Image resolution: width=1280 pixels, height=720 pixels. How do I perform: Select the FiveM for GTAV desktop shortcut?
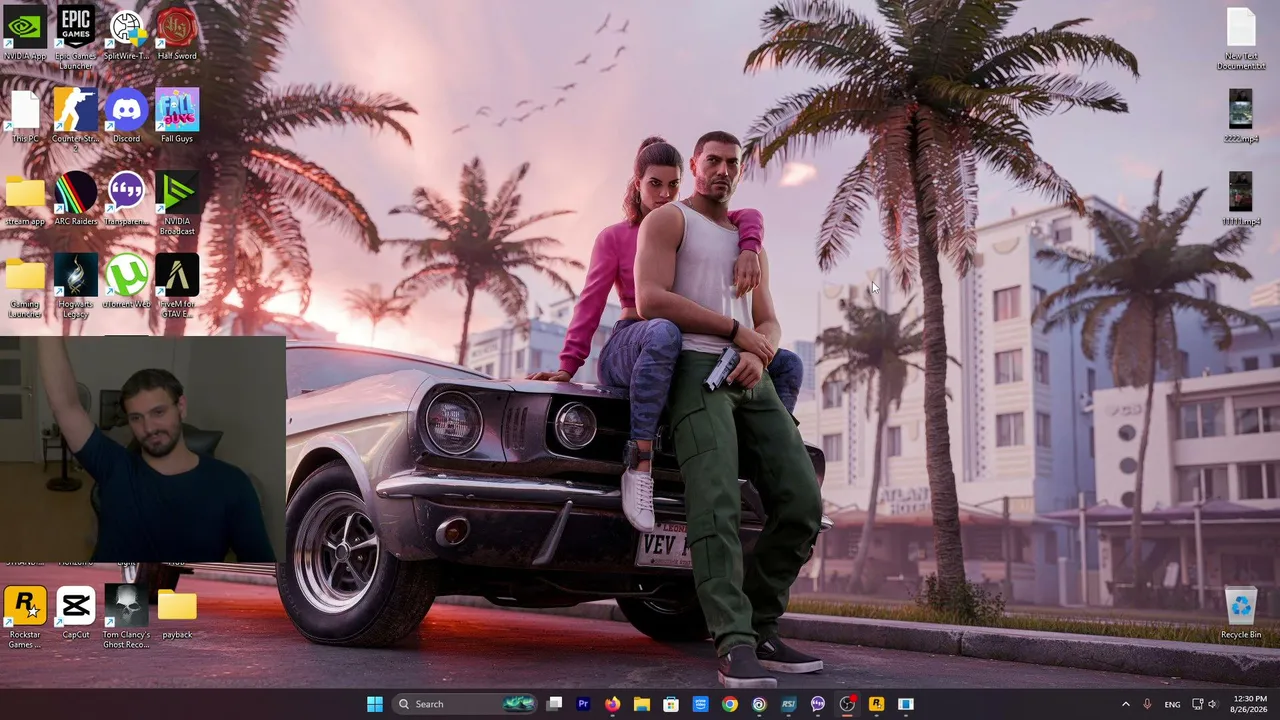tap(177, 287)
